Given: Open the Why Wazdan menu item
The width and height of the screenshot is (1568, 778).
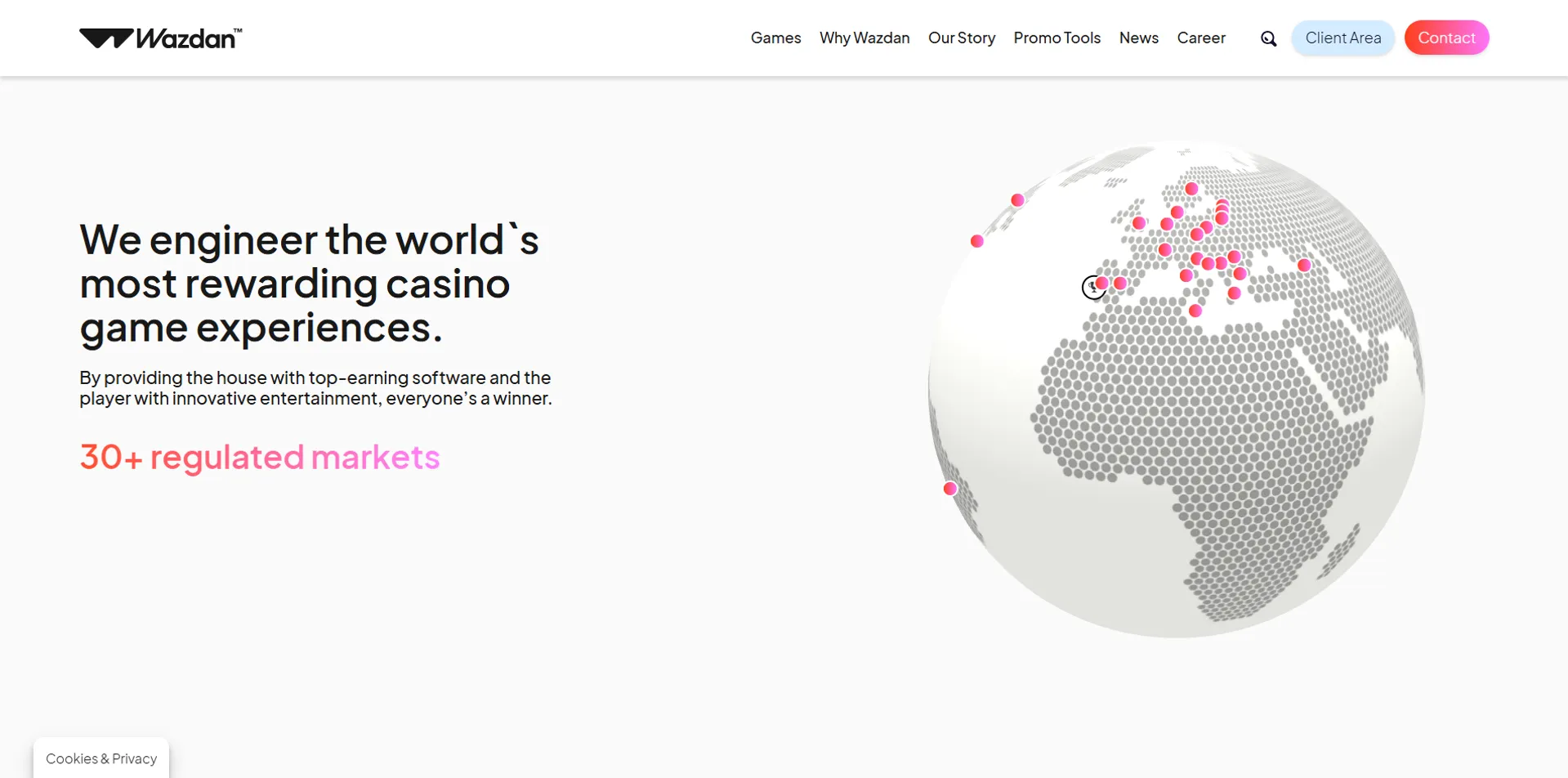Looking at the screenshot, I should [864, 38].
